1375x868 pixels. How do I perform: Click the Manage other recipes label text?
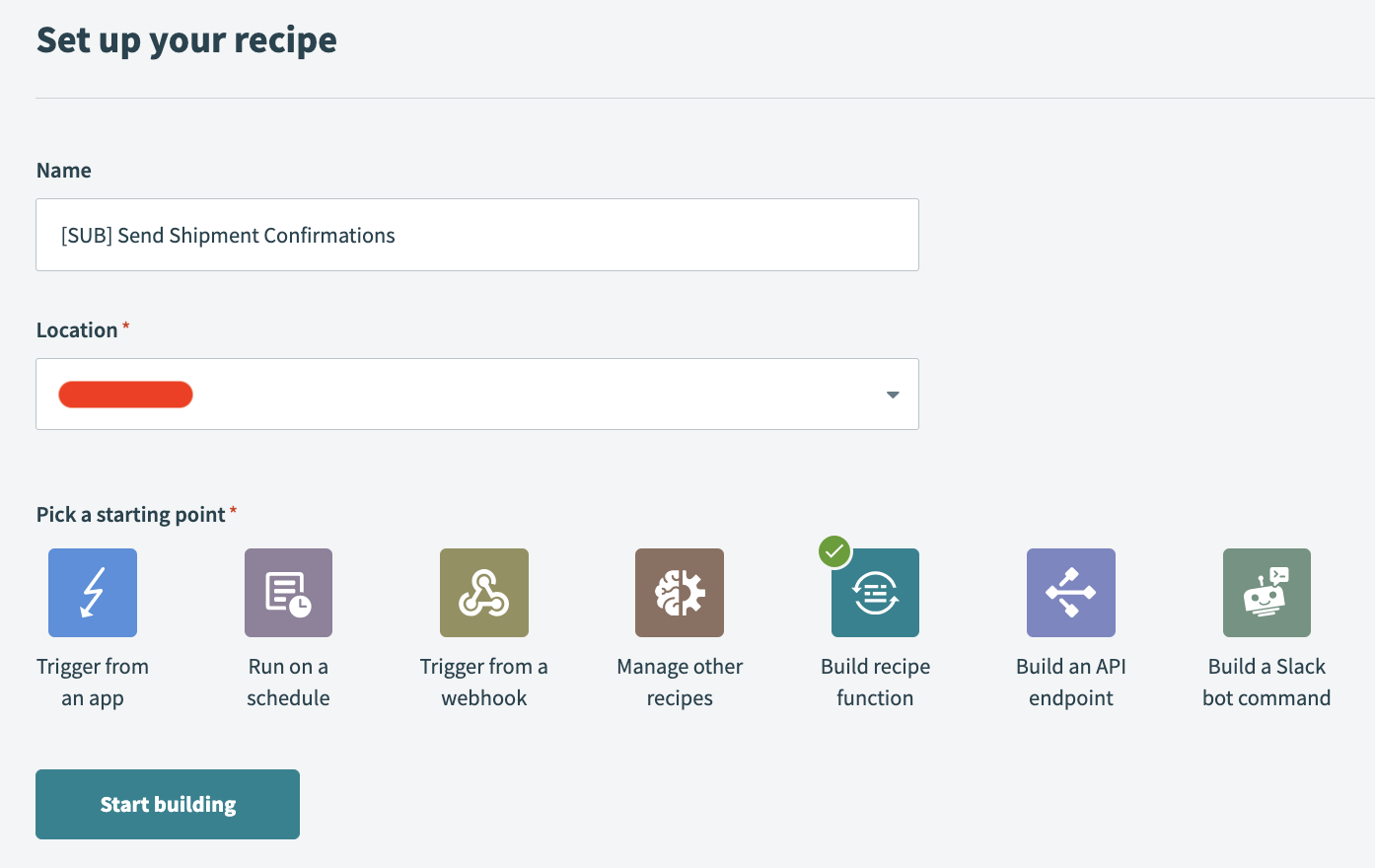pyautogui.click(x=679, y=682)
